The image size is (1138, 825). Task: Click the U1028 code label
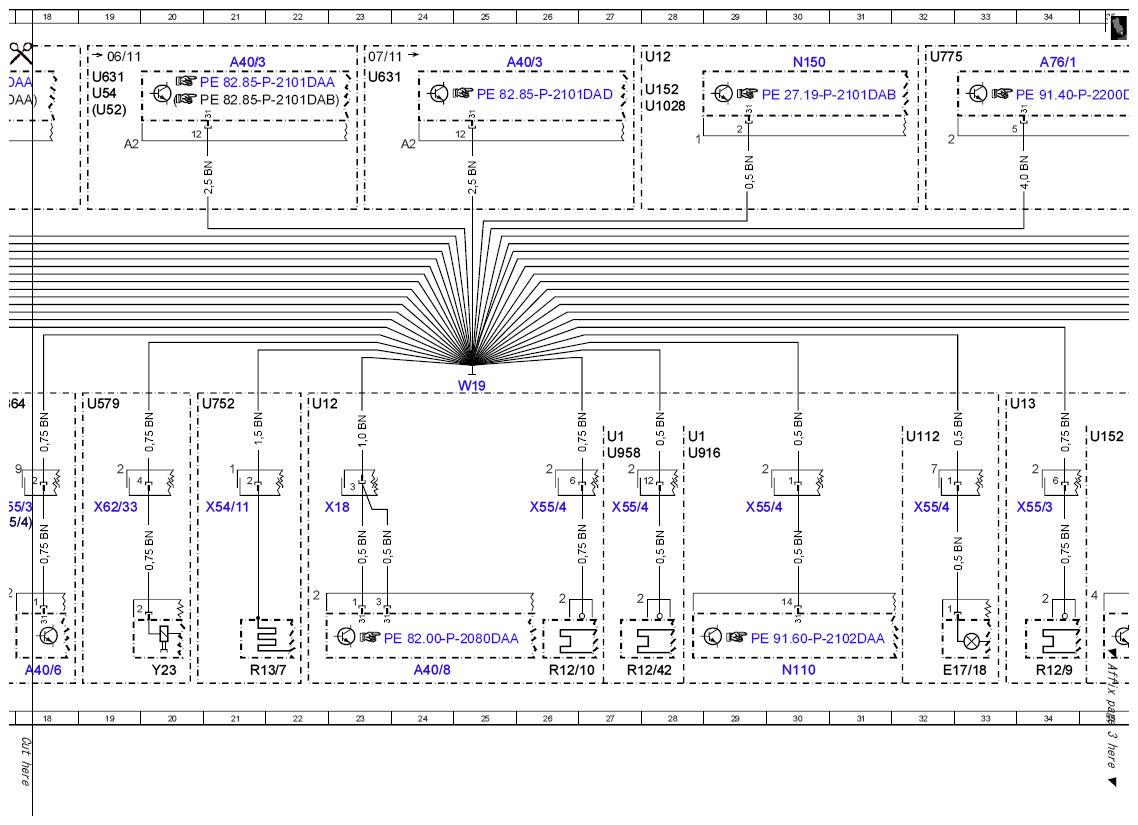(x=666, y=106)
